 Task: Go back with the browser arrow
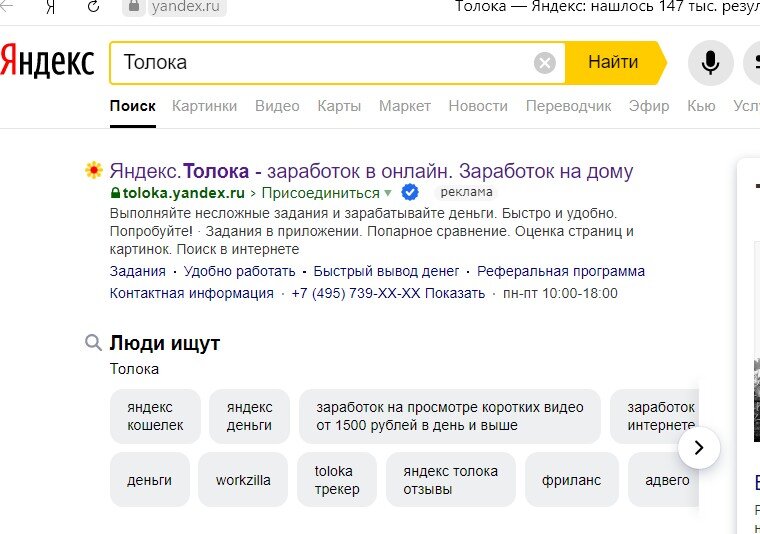click(x=6, y=6)
